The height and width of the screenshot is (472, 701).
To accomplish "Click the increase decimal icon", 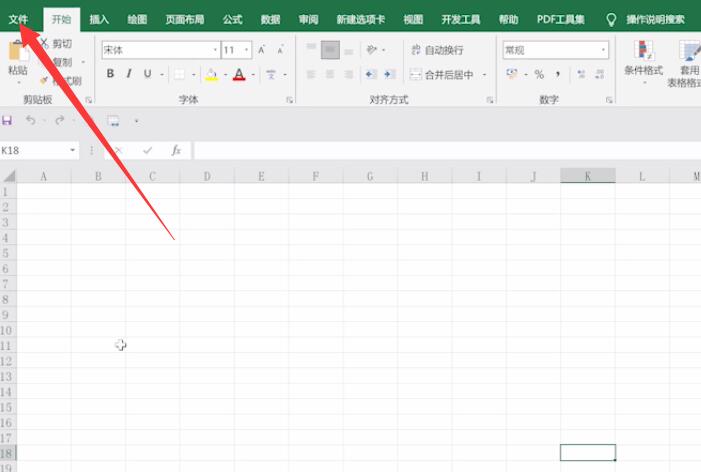I will pos(581,74).
